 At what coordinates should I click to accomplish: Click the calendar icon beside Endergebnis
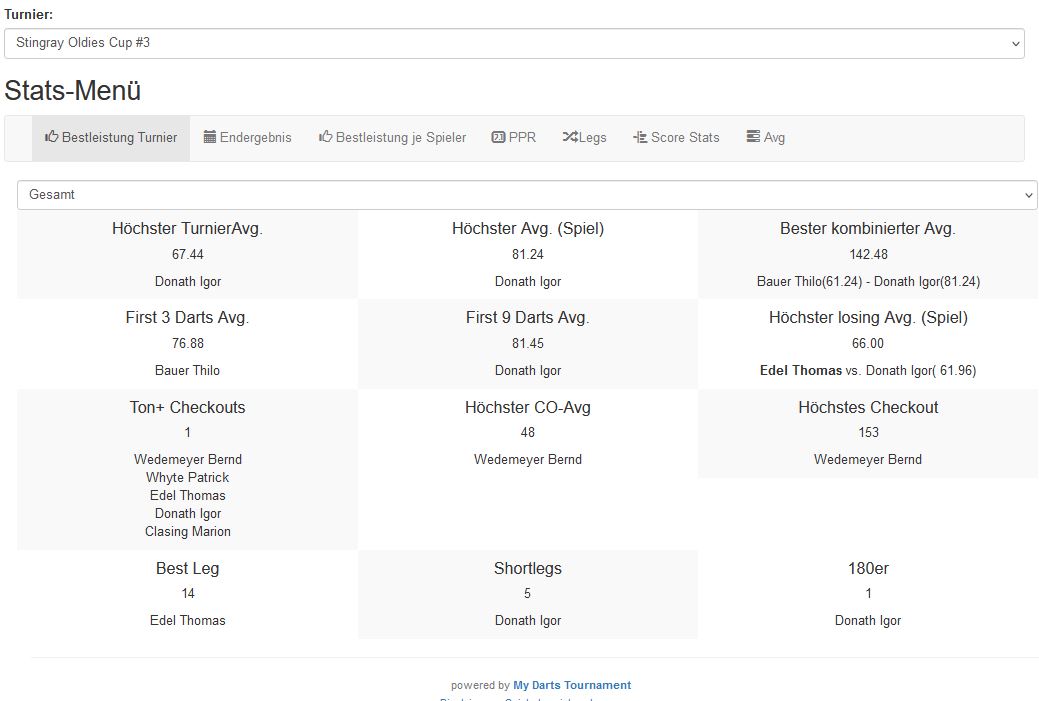[x=210, y=137]
